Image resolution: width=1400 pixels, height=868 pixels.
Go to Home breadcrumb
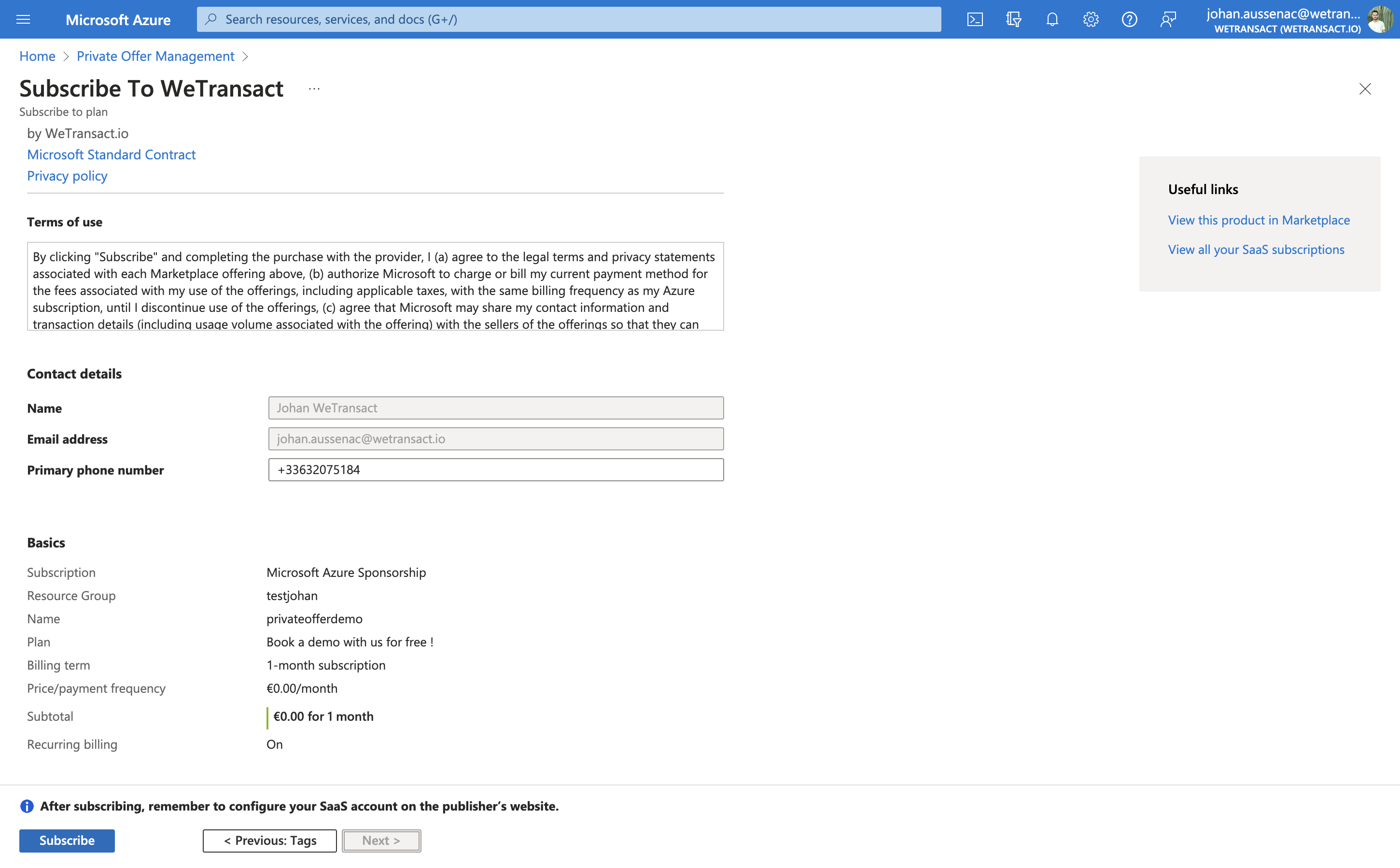click(37, 56)
